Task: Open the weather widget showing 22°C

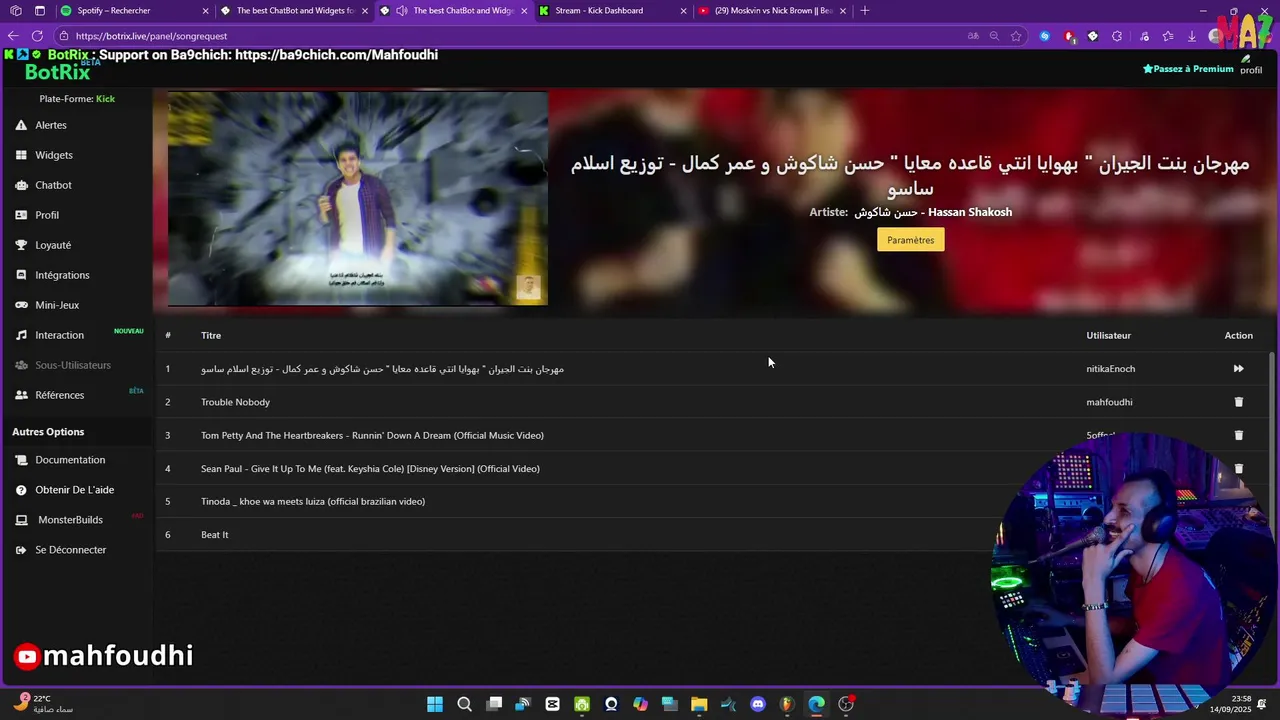Action: [x=45, y=704]
